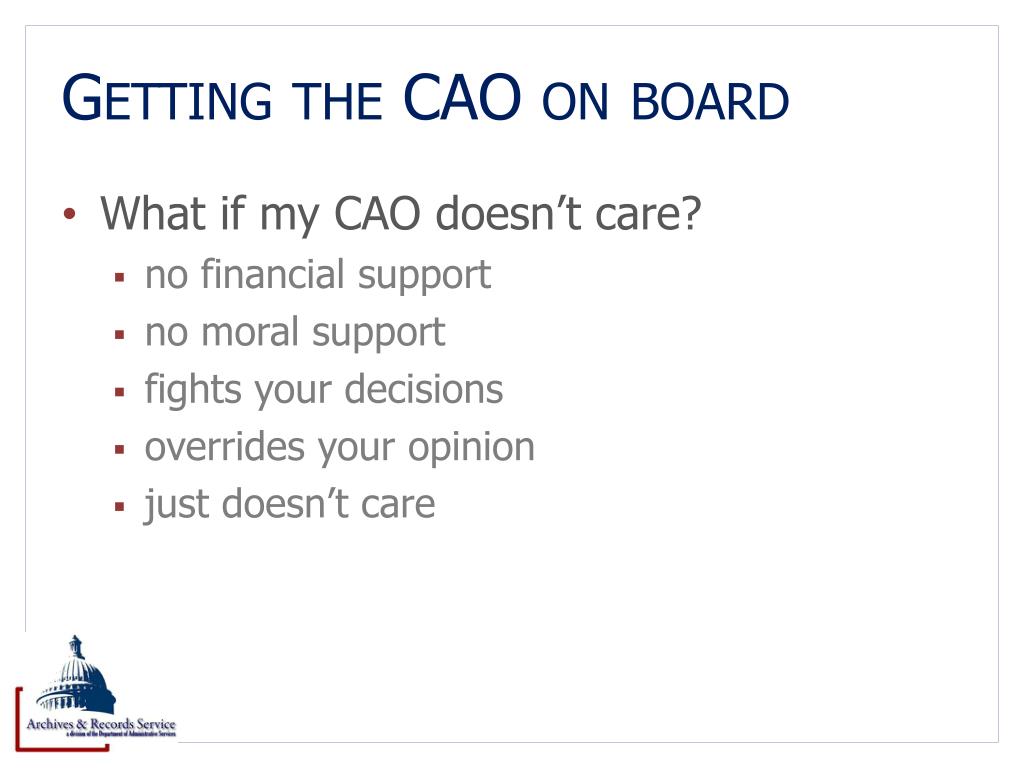Click the capitol dome image in the logo
1024x768 pixels.
(76, 676)
